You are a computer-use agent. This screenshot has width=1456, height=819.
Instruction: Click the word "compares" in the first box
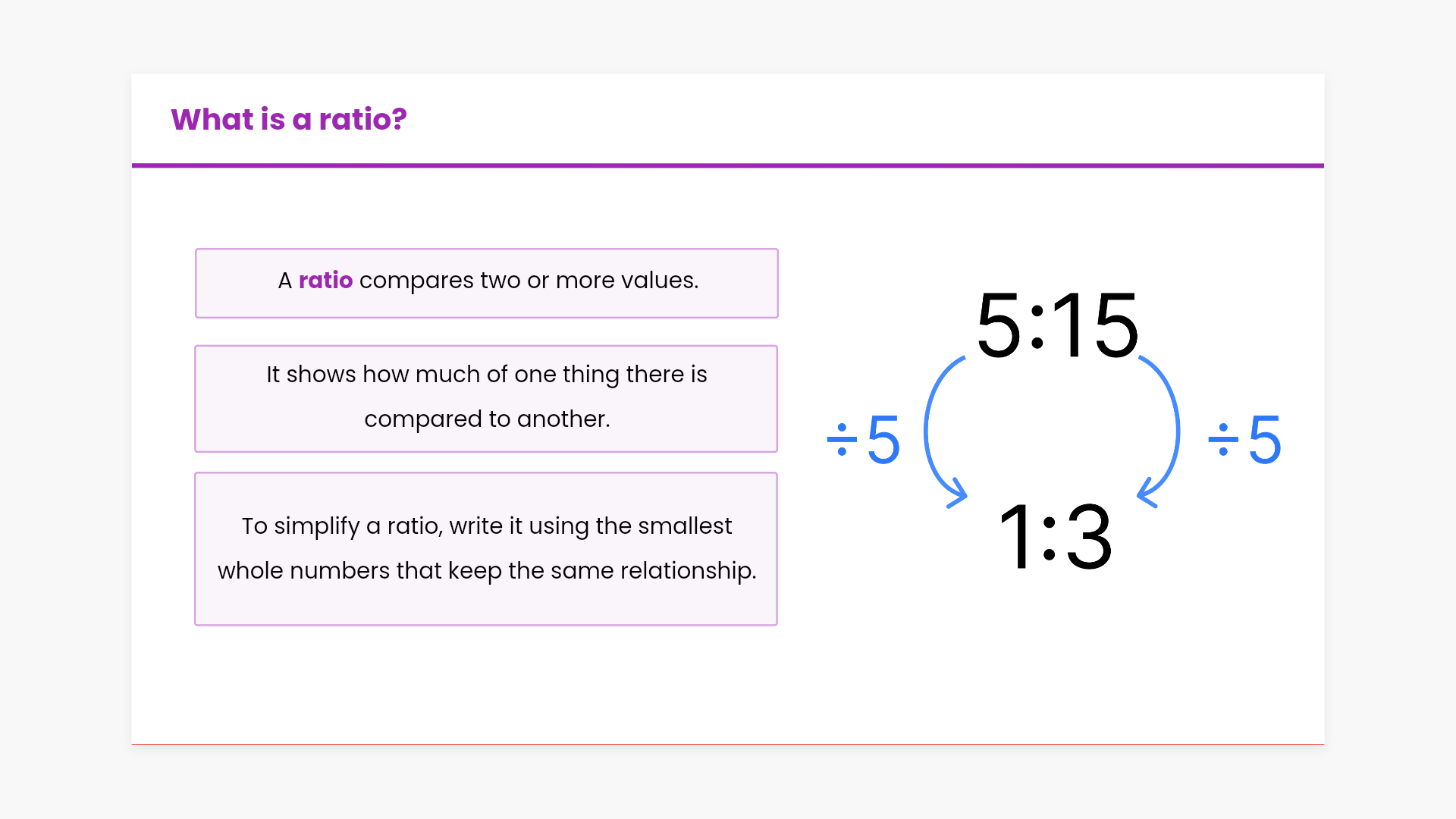point(416,281)
